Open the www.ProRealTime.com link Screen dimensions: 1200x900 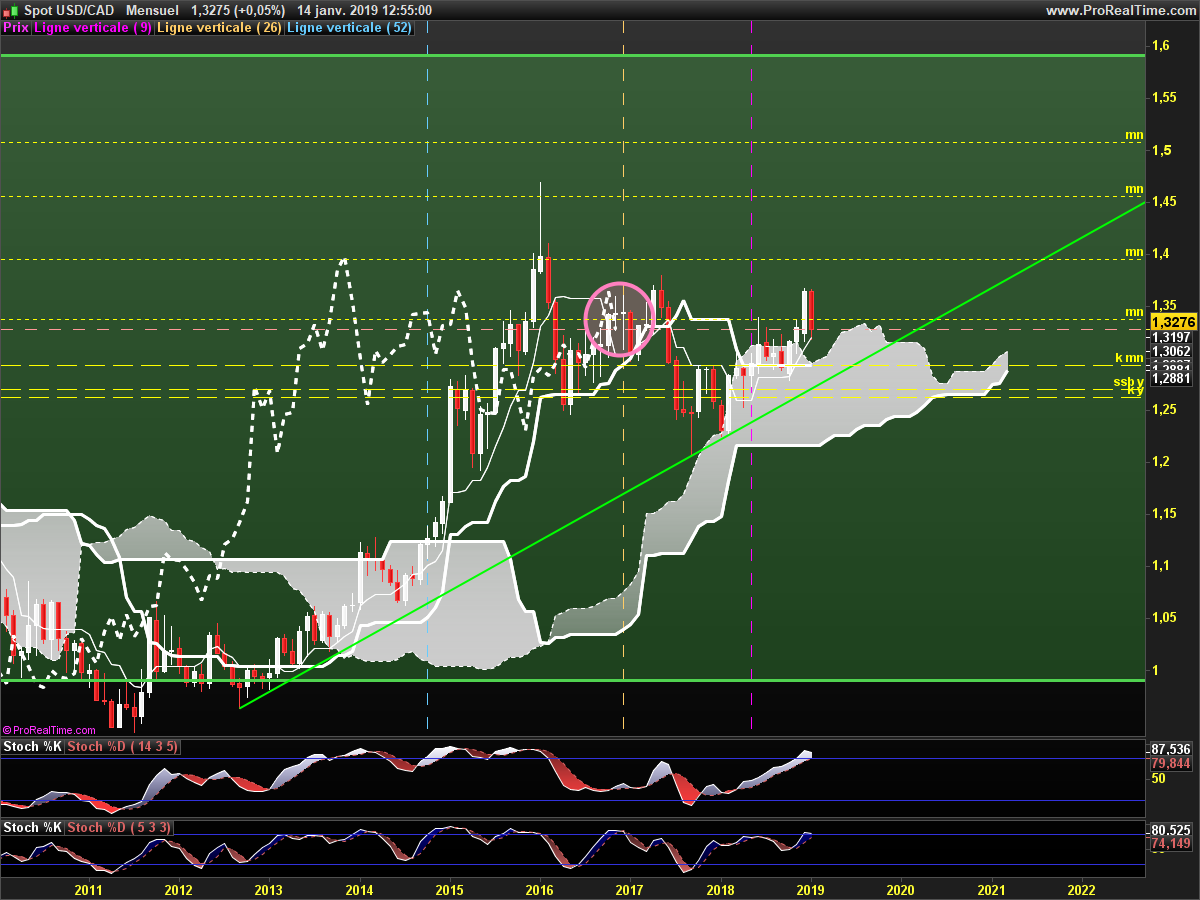pos(1121,10)
